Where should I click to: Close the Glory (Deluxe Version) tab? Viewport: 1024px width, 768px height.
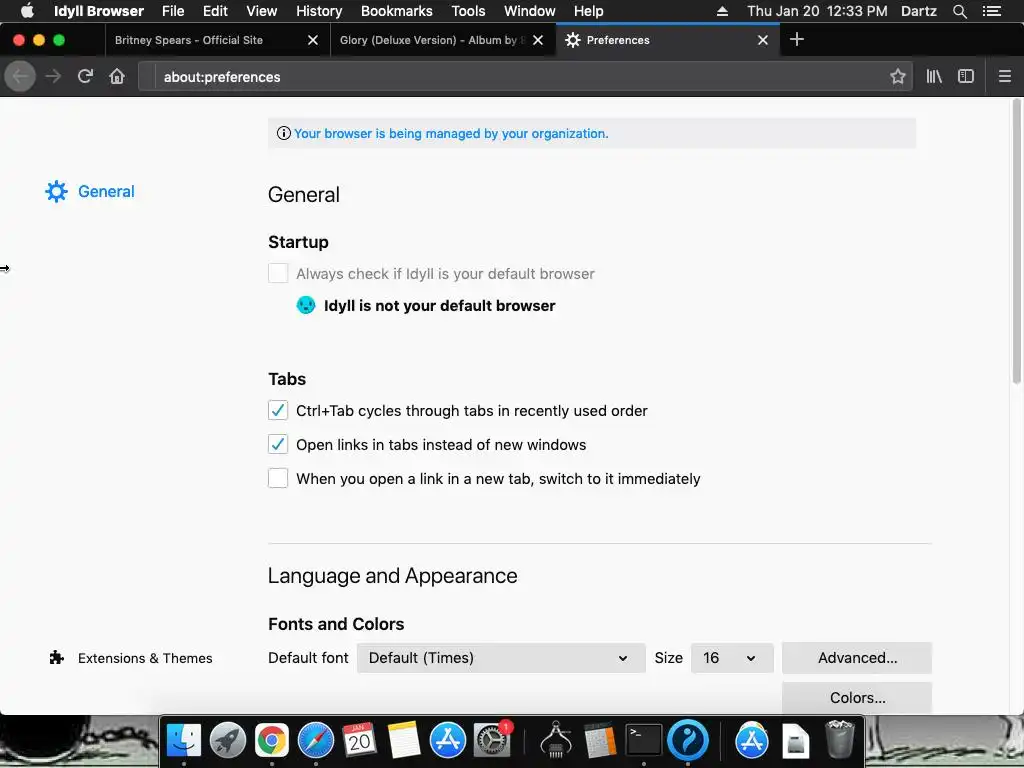(x=538, y=40)
